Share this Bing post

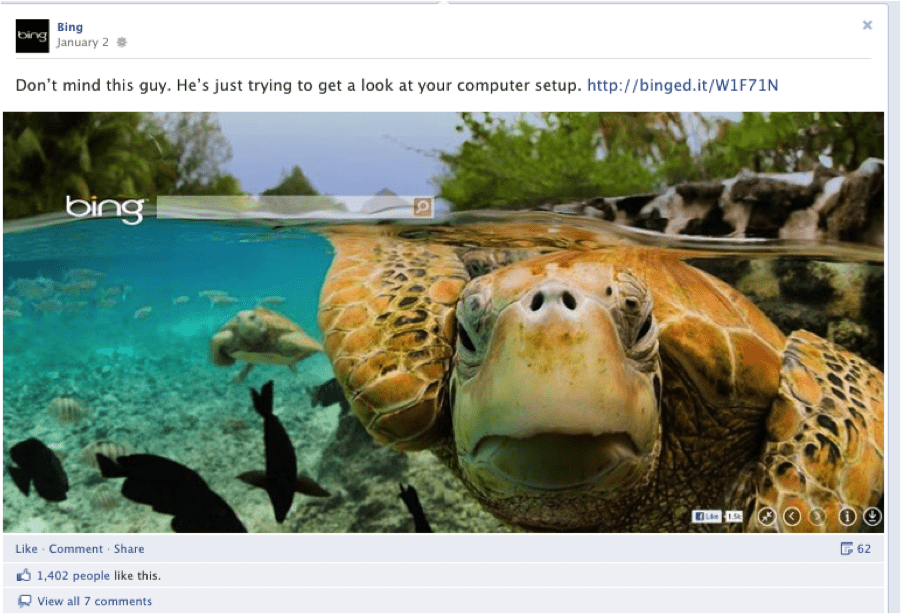[x=129, y=549]
